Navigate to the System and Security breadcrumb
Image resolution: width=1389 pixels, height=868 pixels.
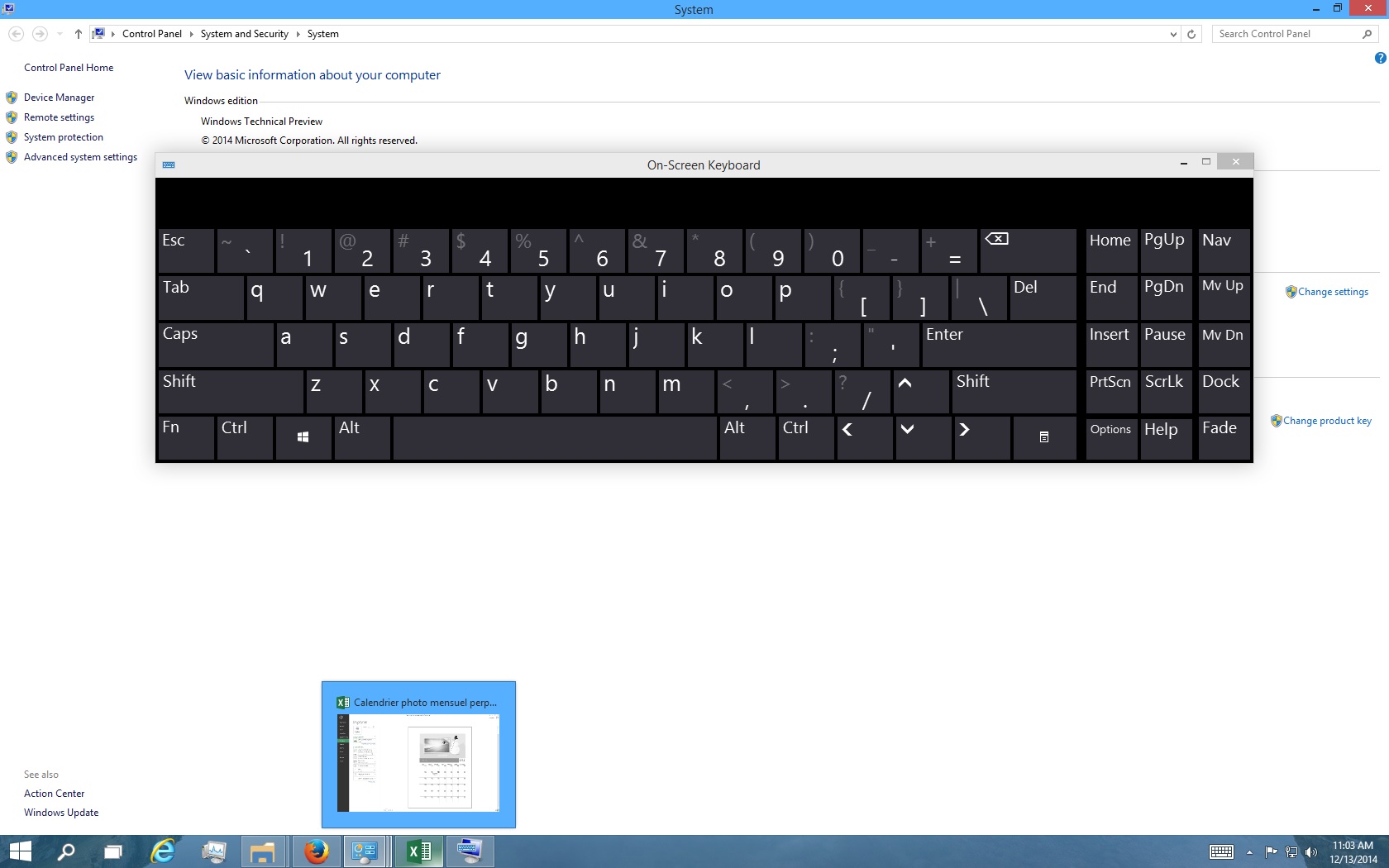244,34
